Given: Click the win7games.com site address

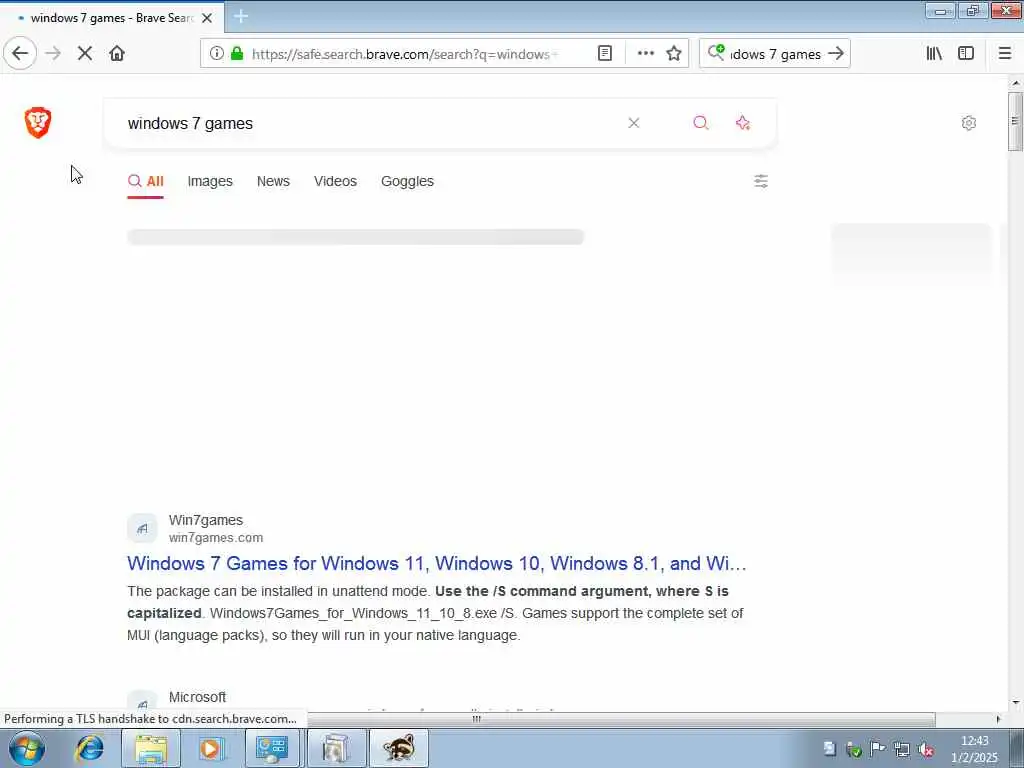Looking at the screenshot, I should point(216,537).
